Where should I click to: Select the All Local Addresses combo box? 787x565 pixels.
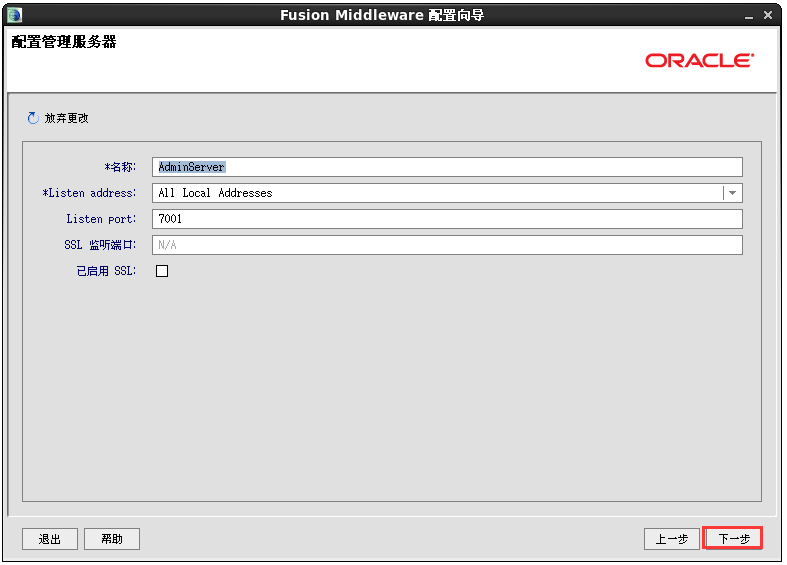point(447,193)
